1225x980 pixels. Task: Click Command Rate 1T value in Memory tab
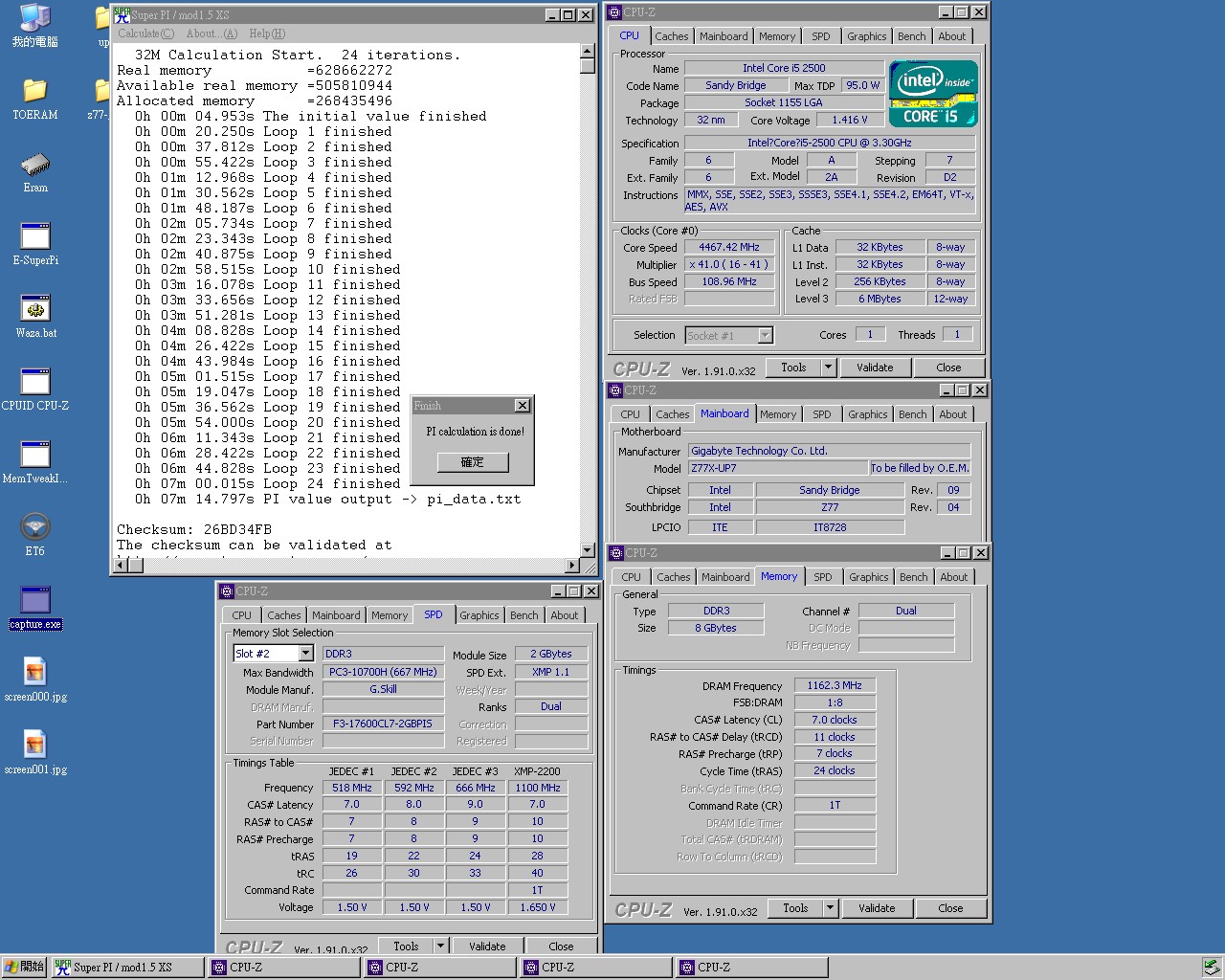pyautogui.click(x=835, y=805)
